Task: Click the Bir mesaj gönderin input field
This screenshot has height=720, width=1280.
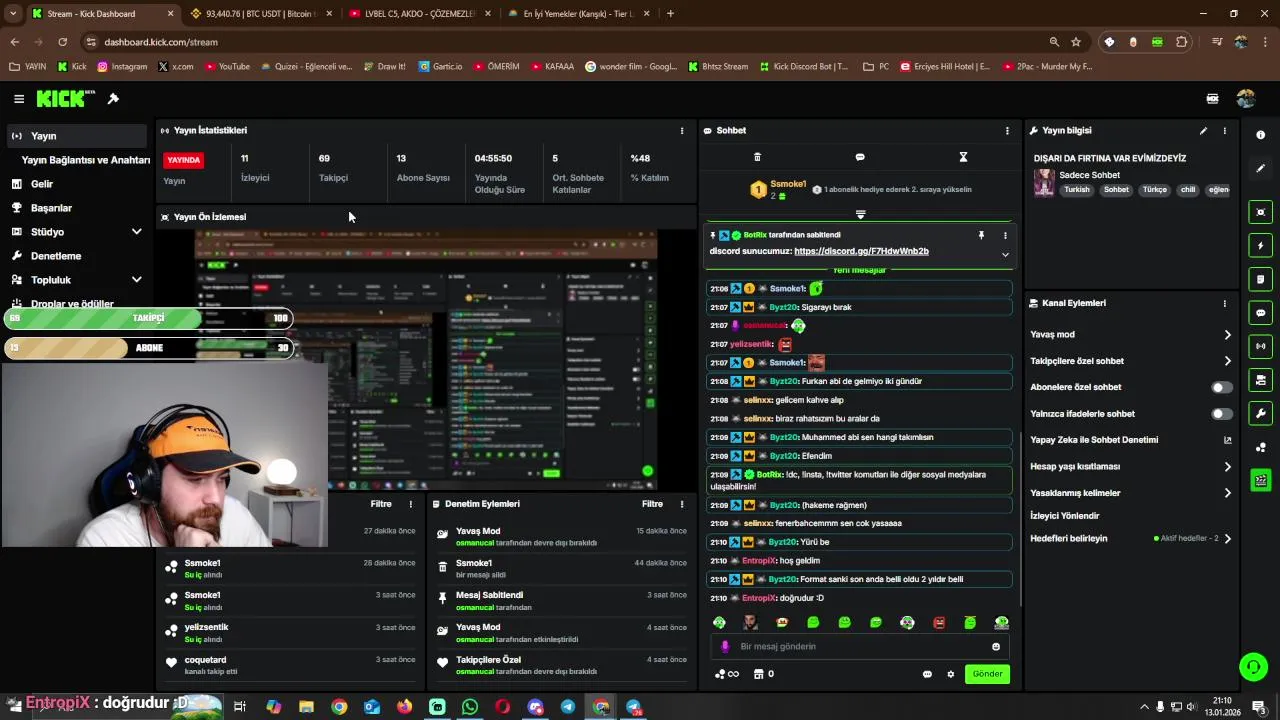Action: coord(860,647)
